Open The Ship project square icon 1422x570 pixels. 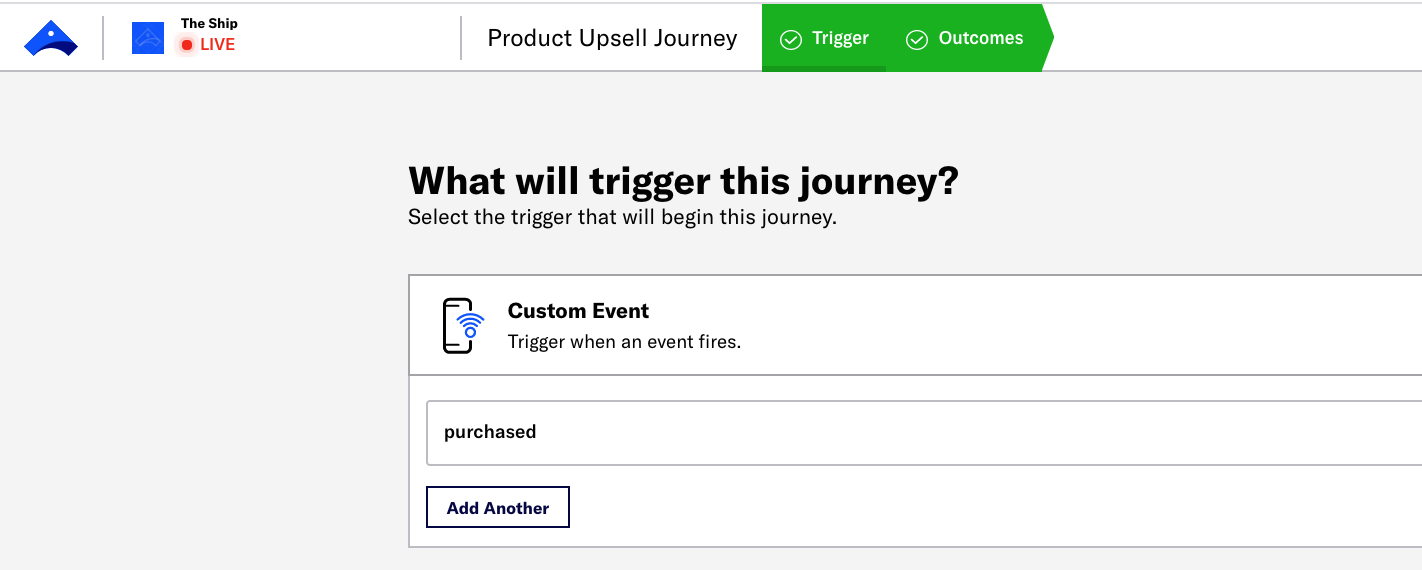tap(148, 38)
